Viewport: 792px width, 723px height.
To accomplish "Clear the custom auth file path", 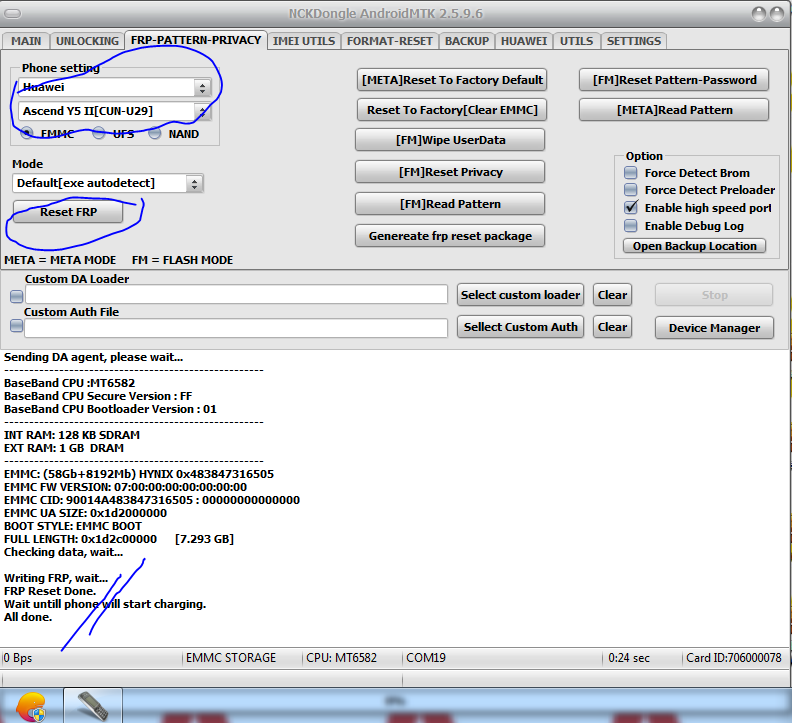I will click(612, 327).
